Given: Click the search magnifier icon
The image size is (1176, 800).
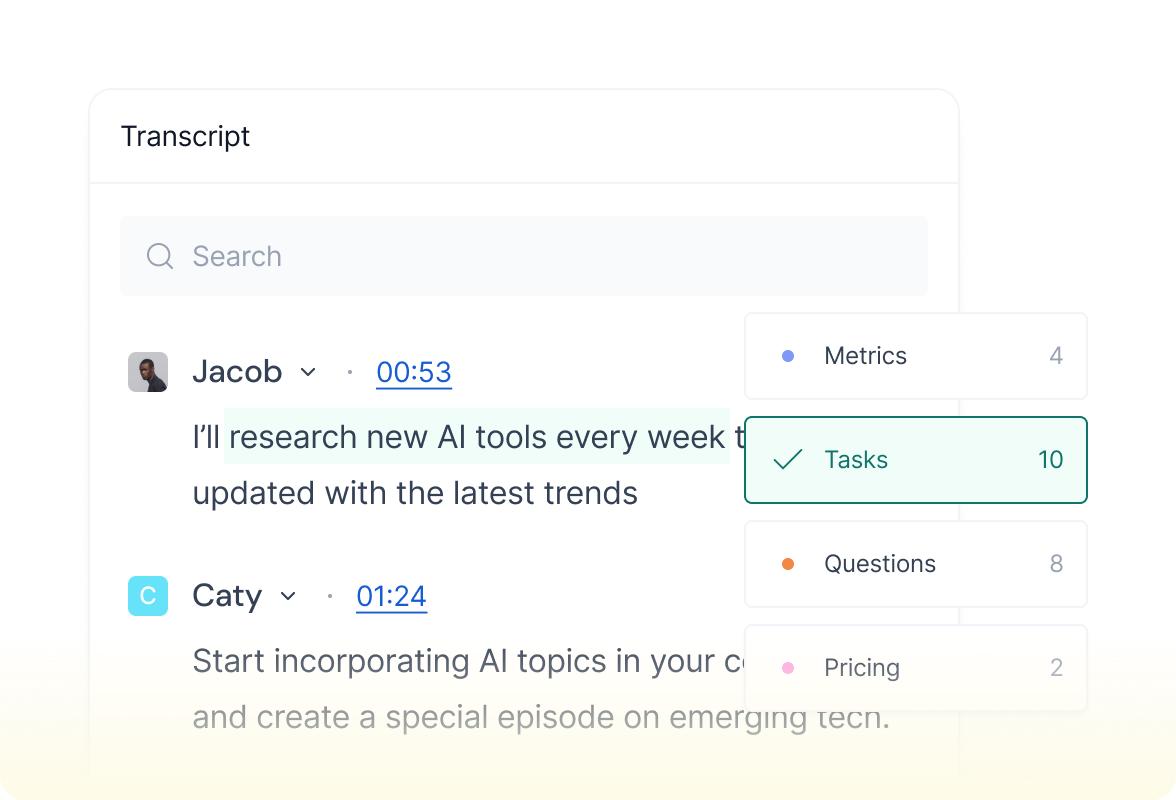Looking at the screenshot, I should click(160, 256).
